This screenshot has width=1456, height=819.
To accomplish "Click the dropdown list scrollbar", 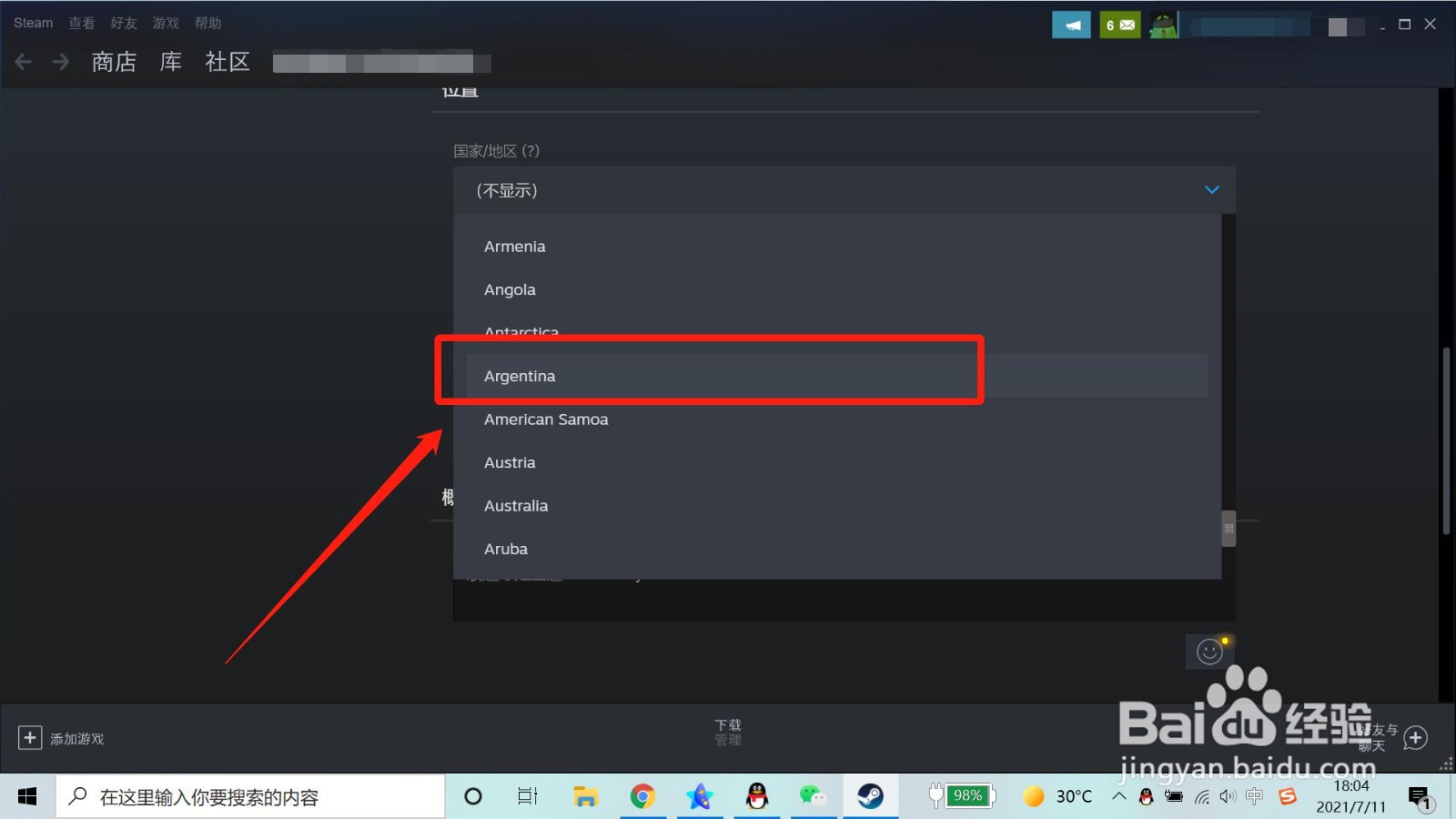I will pos(1228,528).
